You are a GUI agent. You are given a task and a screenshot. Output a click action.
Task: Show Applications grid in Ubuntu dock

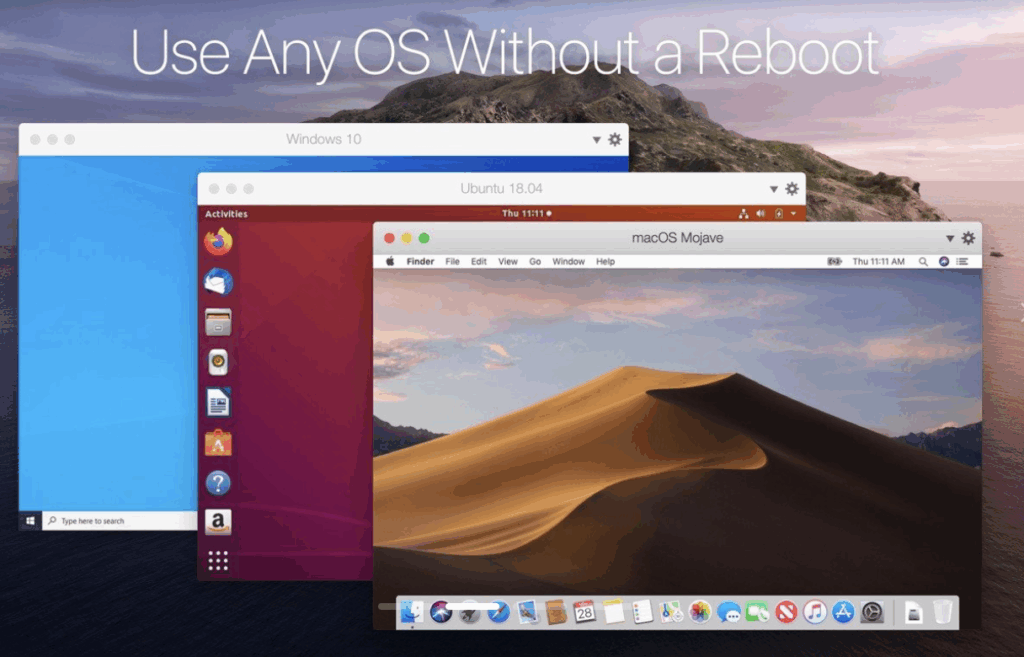(x=218, y=561)
